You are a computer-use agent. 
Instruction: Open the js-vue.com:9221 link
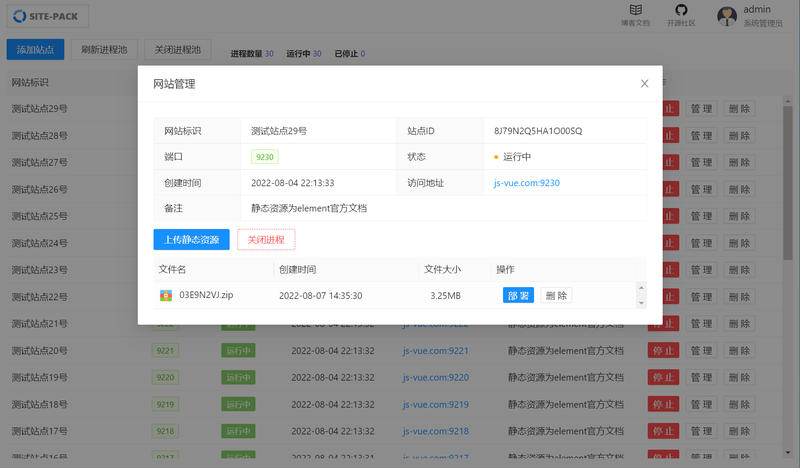436,351
